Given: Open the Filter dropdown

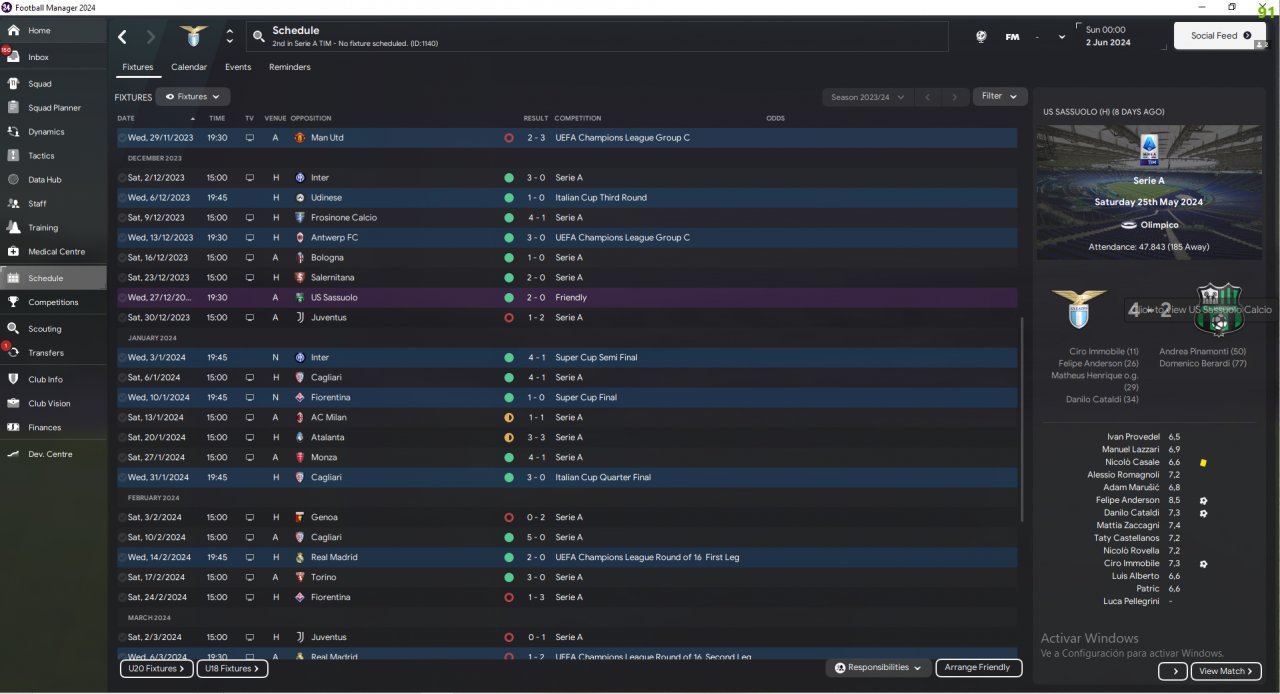Looking at the screenshot, I should pyautogui.click(x=998, y=97).
